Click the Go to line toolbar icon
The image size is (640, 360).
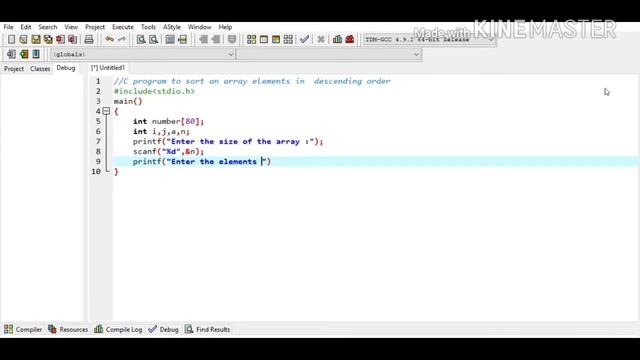[x=182, y=39]
